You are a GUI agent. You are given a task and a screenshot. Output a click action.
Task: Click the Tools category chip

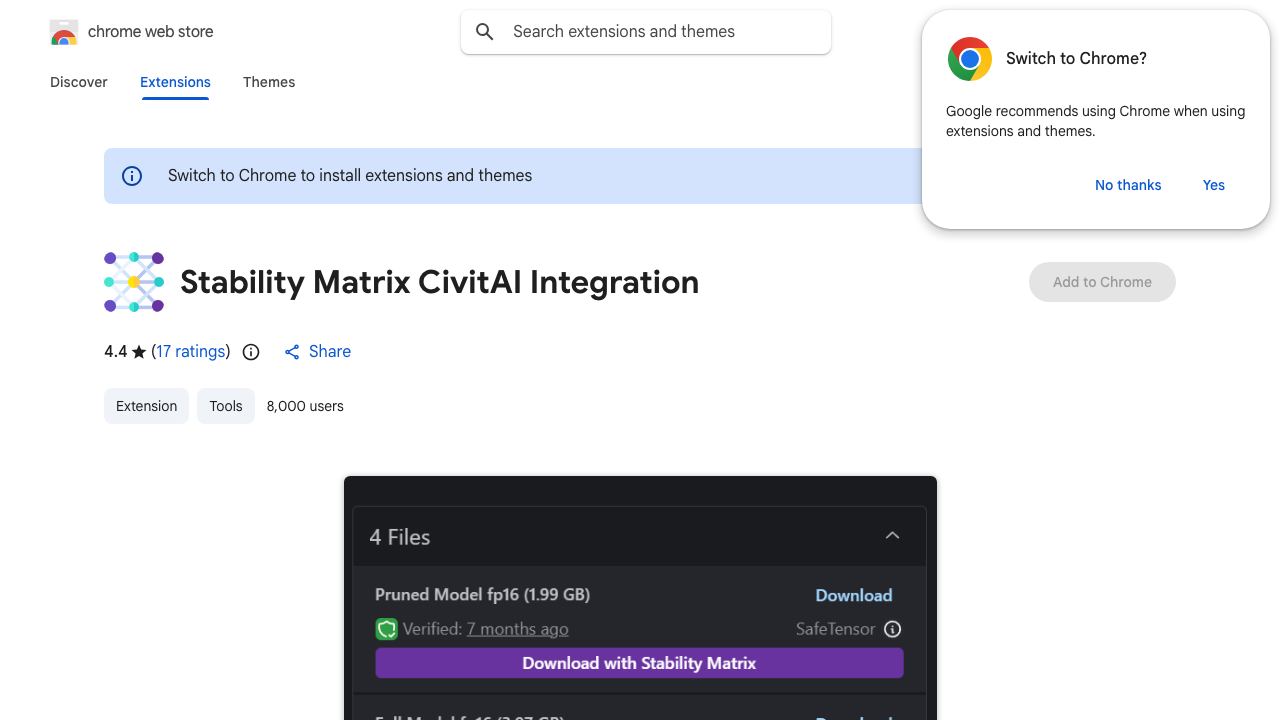[x=226, y=406]
